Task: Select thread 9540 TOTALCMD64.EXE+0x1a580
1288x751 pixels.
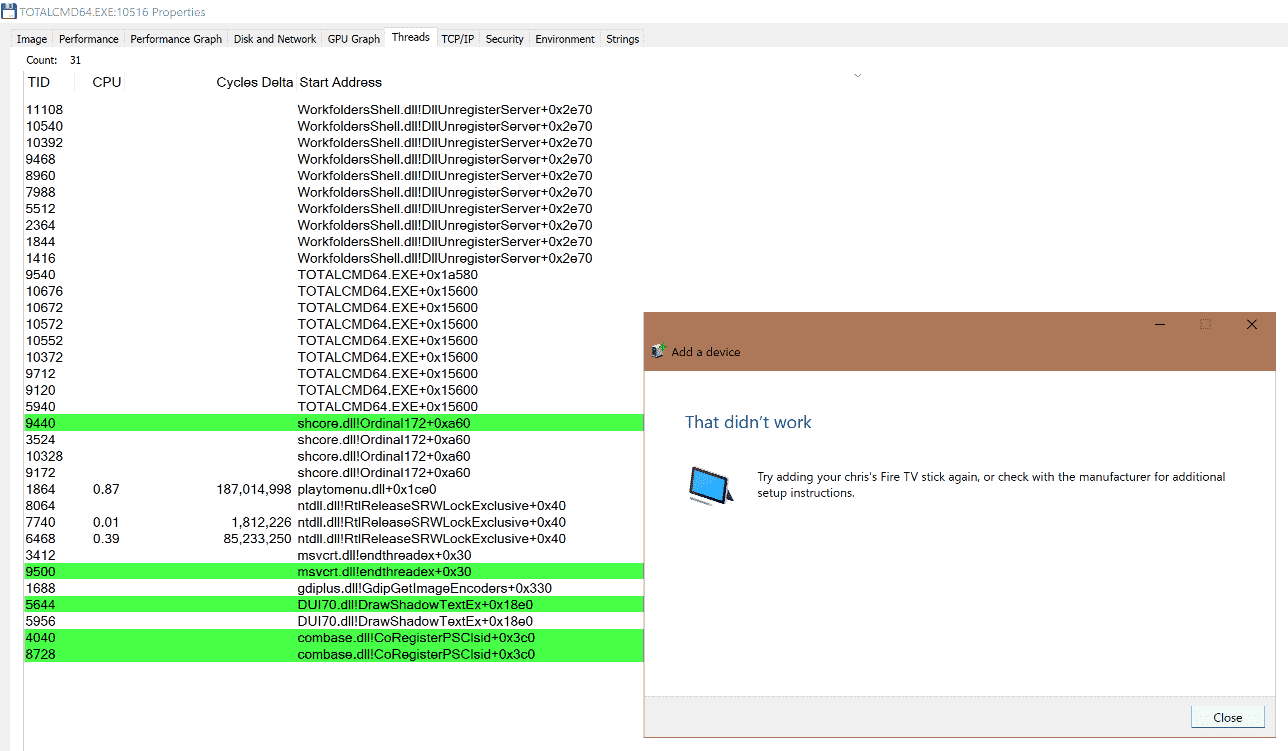Action: click(333, 274)
